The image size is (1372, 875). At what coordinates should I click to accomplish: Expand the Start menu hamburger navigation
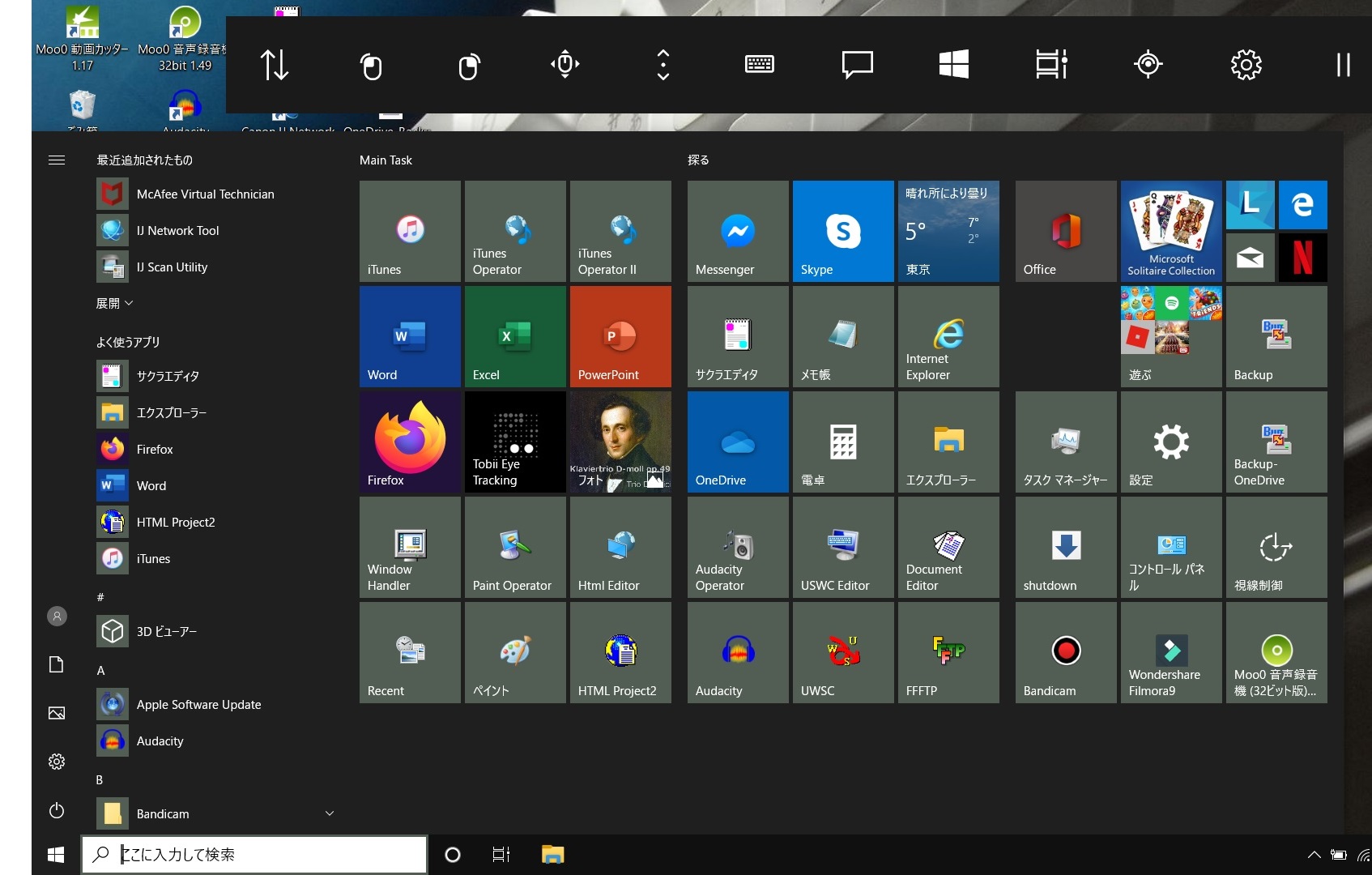(x=57, y=160)
